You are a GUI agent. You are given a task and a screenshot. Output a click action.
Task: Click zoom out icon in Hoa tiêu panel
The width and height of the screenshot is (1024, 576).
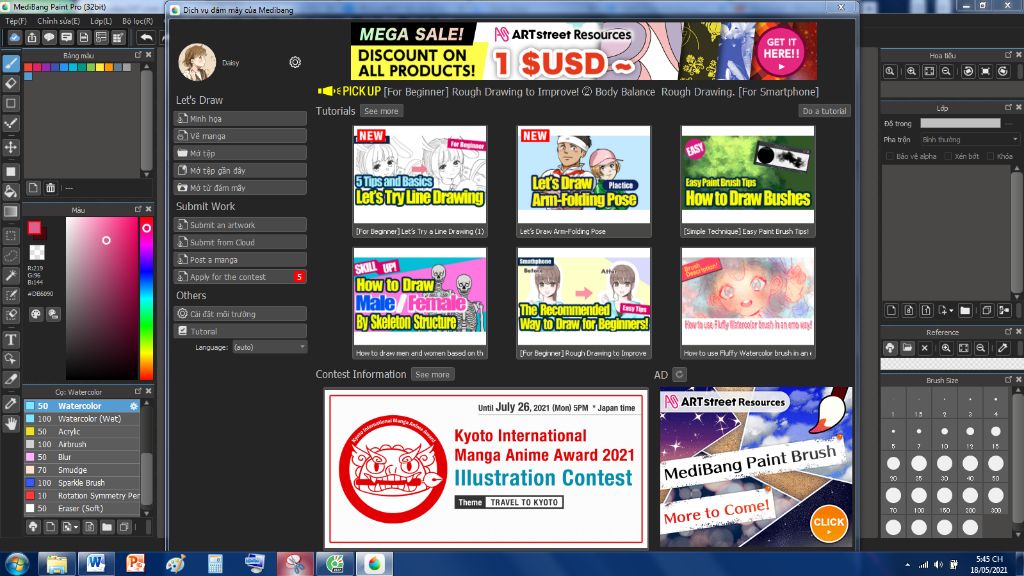coord(946,71)
